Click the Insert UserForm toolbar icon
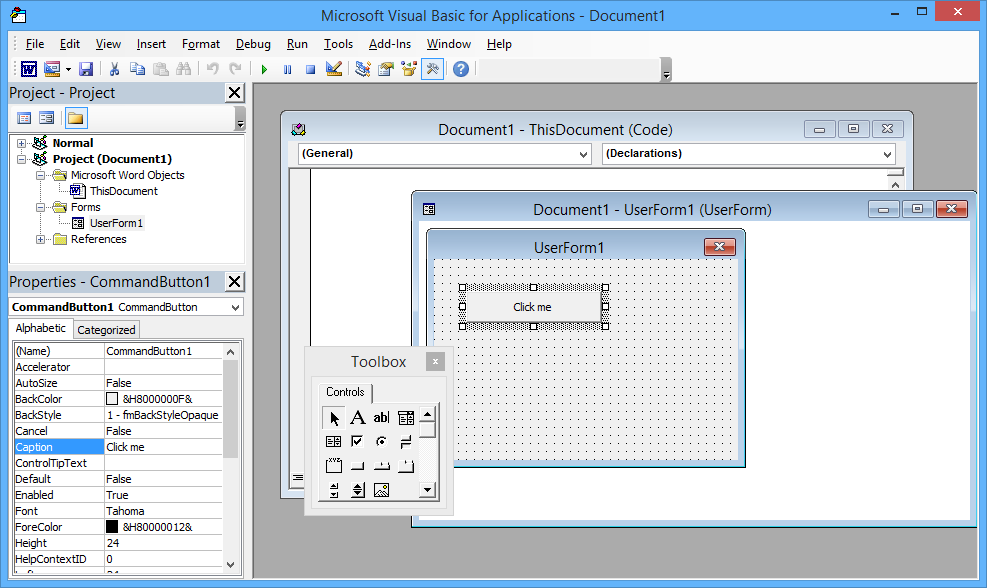The height and width of the screenshot is (588, 987). pos(52,69)
